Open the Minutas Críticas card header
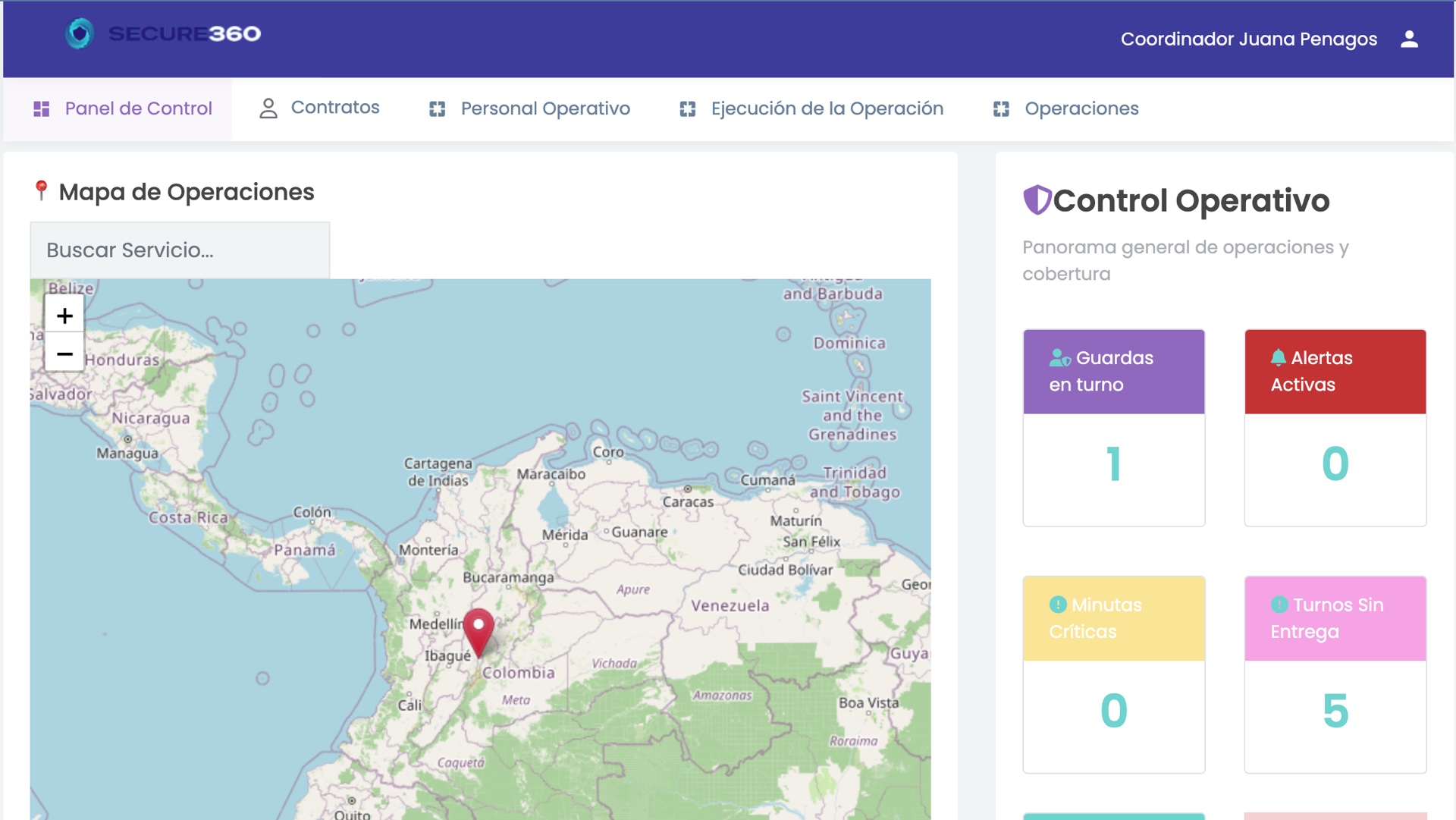Screen dimensions: 1456x820 click(1114, 618)
